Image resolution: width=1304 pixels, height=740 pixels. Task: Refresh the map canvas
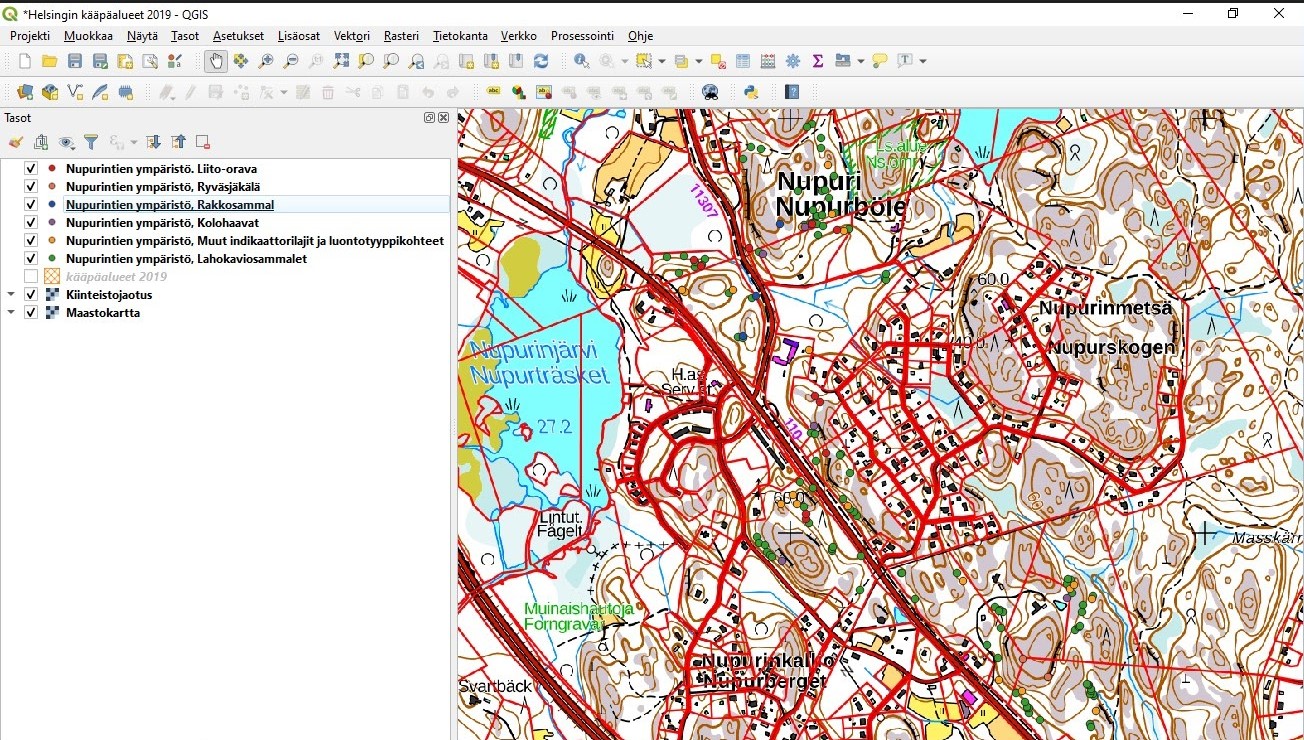(541, 61)
